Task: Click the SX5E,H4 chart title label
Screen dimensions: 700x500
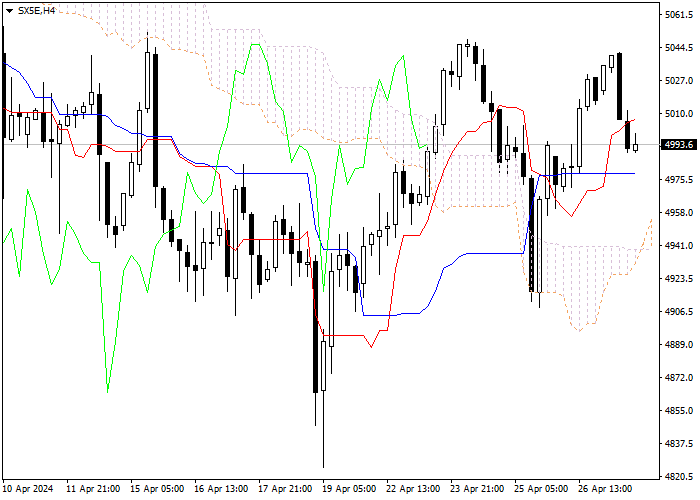Action: (x=36, y=11)
